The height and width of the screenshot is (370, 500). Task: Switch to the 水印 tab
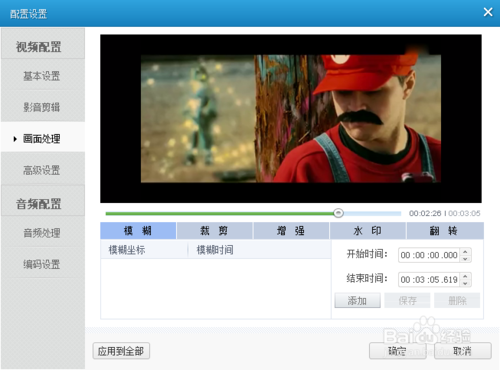(367, 231)
